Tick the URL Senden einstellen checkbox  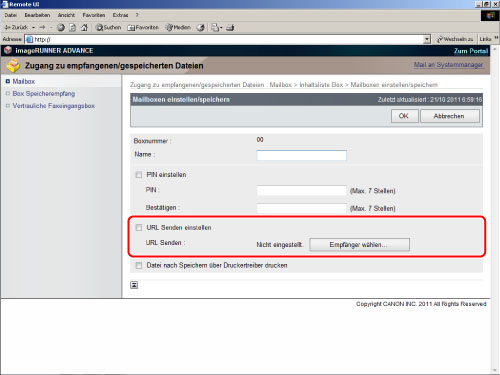coord(139,228)
